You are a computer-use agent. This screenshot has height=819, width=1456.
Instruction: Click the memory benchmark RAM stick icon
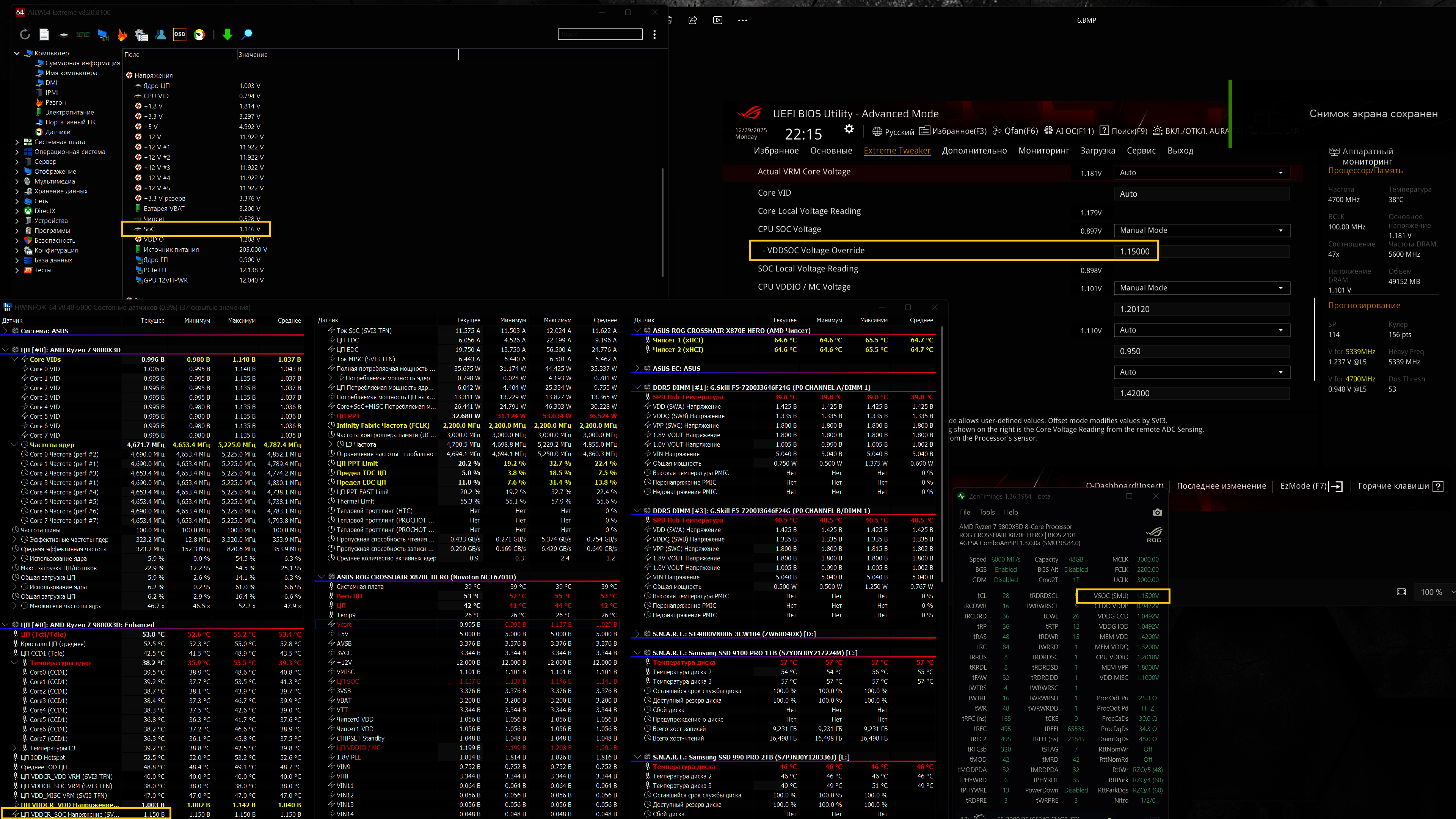(x=83, y=35)
